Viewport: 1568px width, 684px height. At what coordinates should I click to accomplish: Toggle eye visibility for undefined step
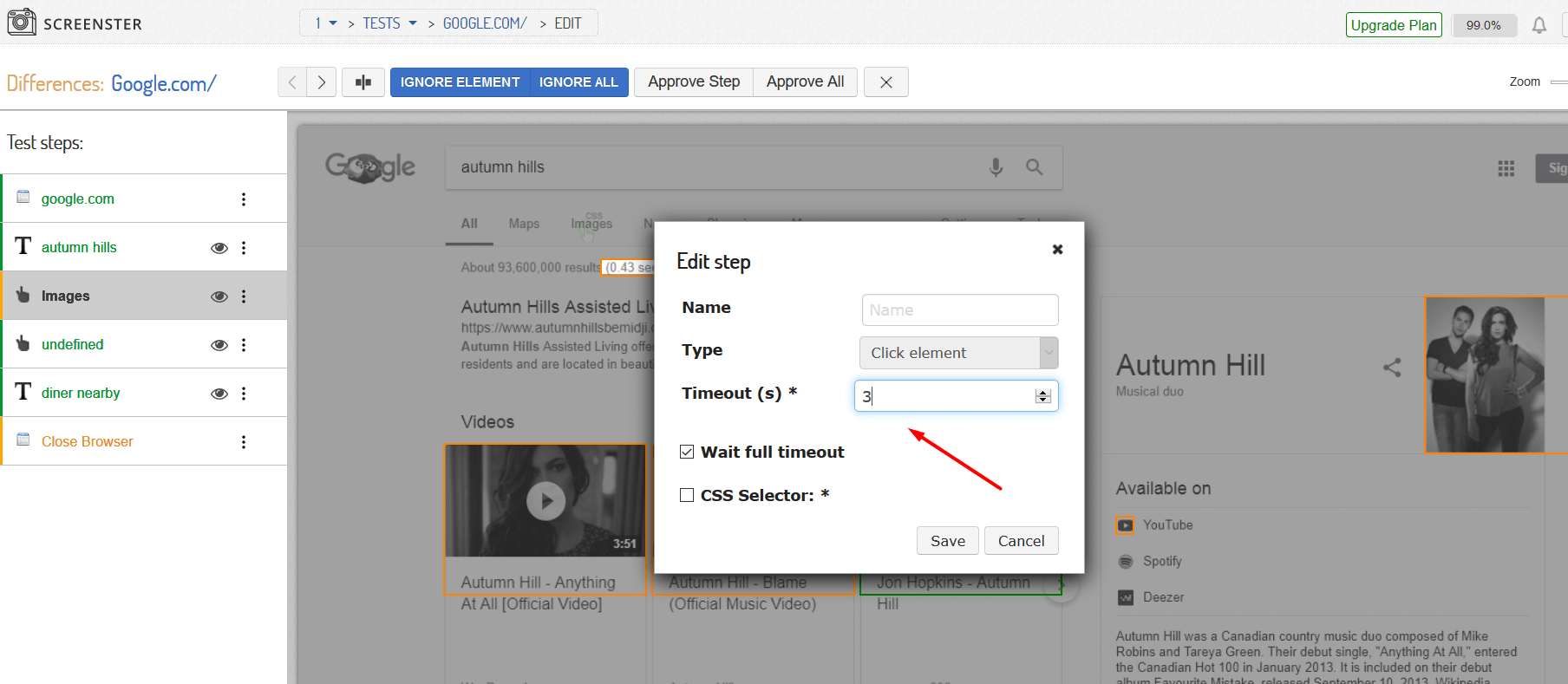coord(219,345)
